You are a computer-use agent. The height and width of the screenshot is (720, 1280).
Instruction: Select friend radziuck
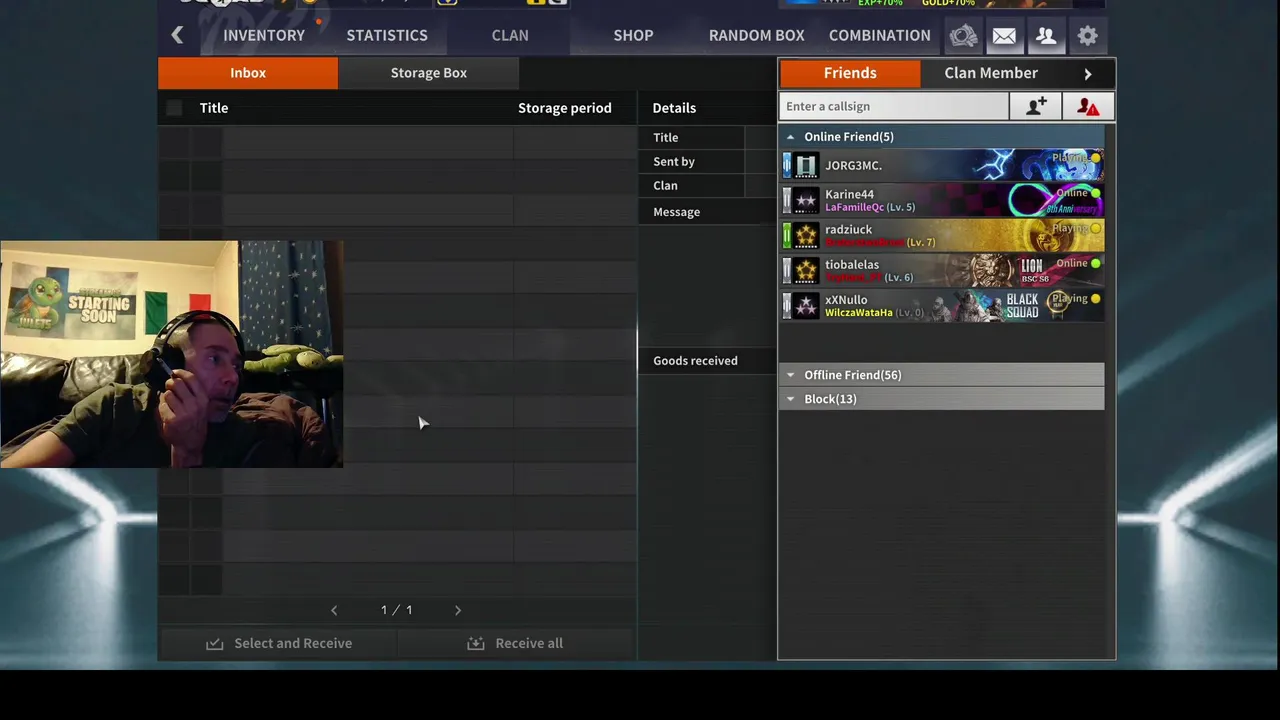click(x=942, y=236)
